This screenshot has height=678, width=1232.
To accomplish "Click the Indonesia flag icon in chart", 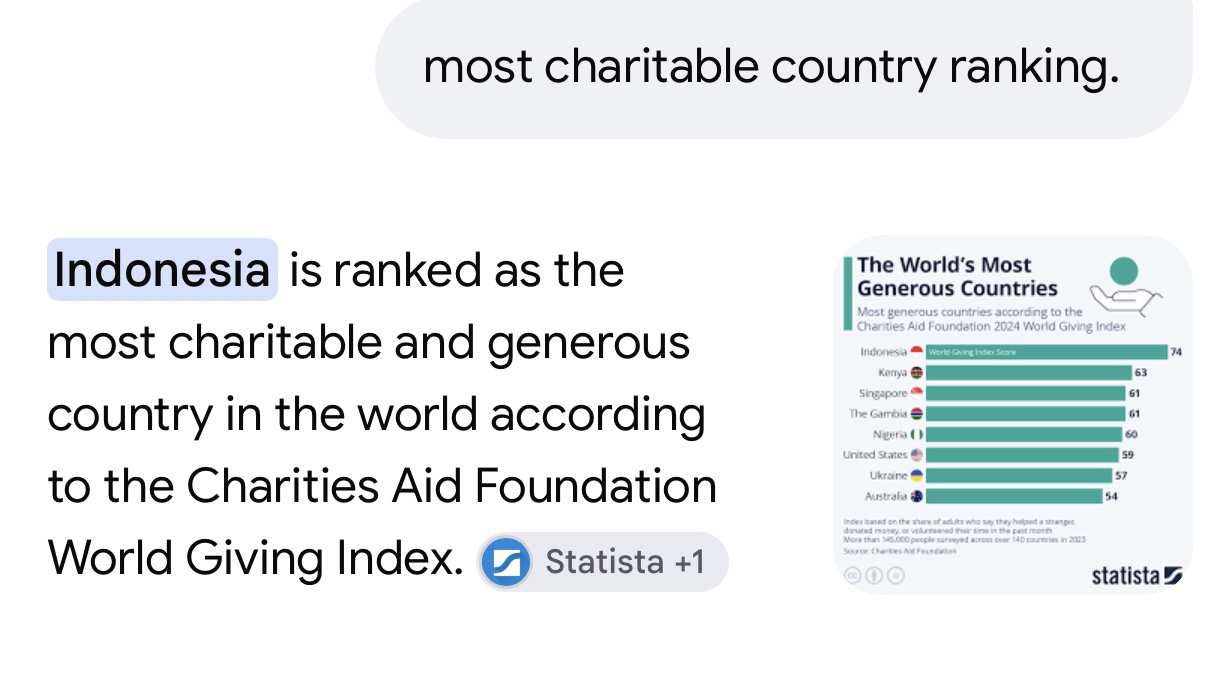I will [x=917, y=352].
